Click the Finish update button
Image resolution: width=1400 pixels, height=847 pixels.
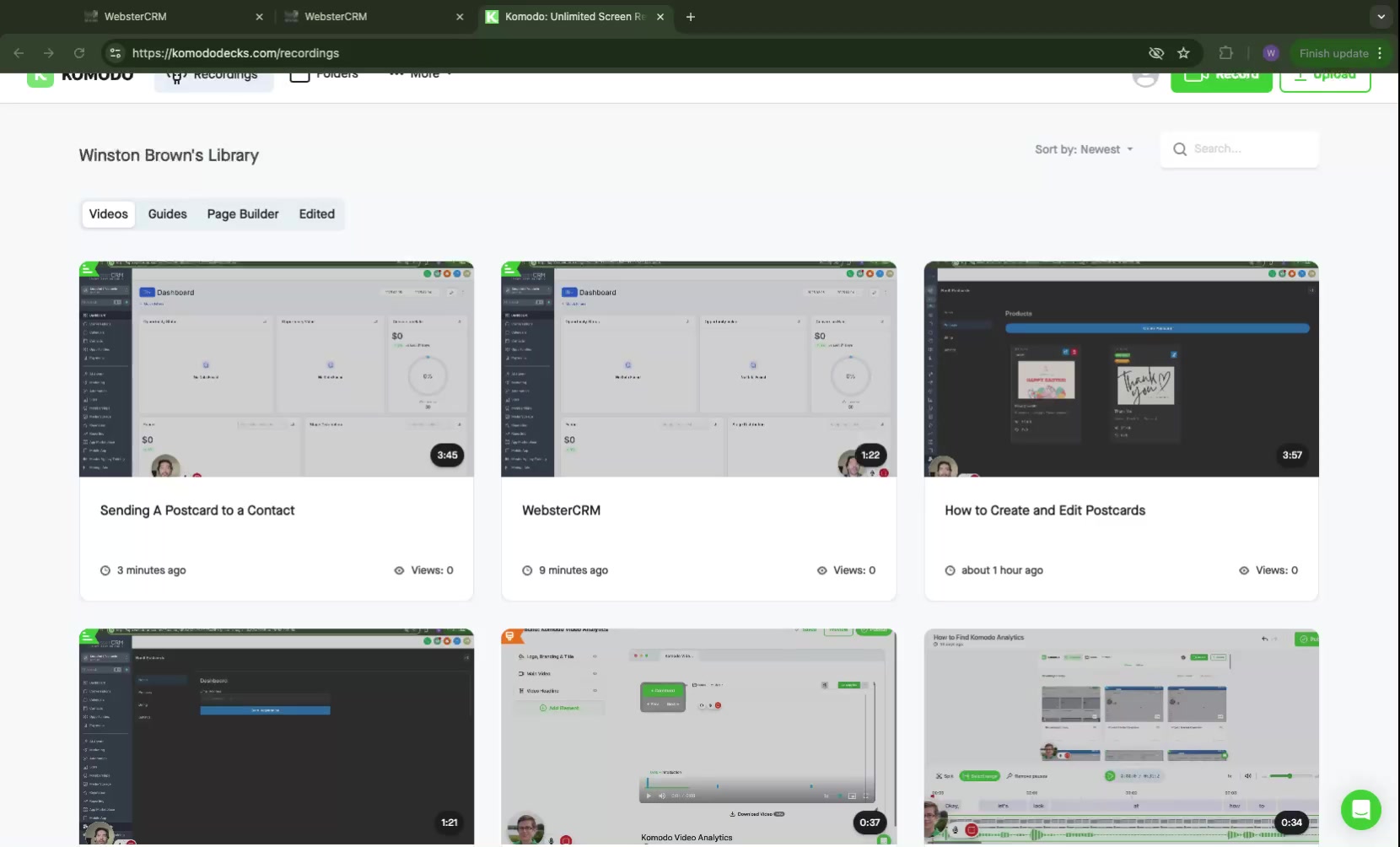click(1333, 53)
